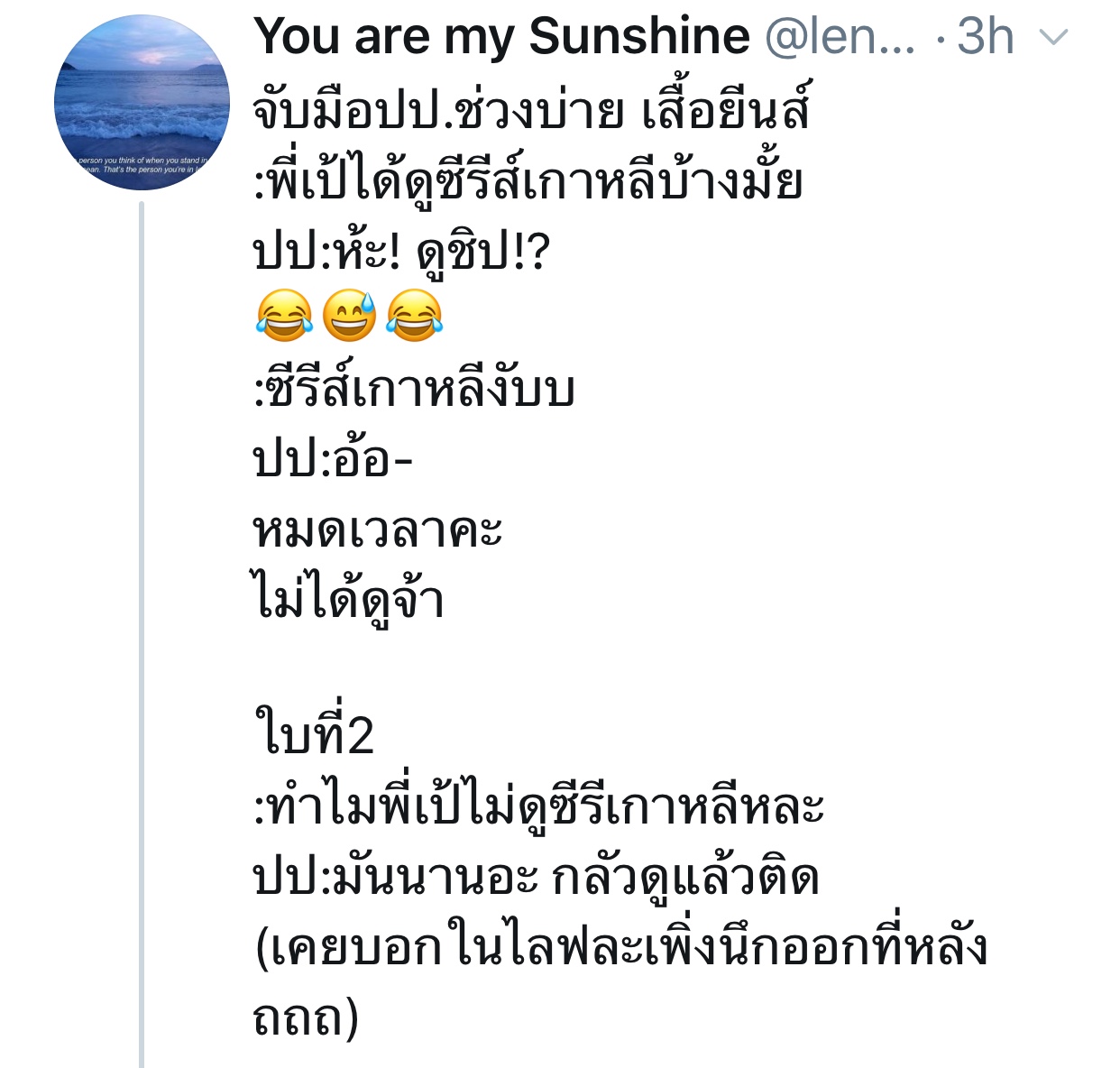Image resolution: width=1120 pixels, height=1068 pixels.
Task: Click the line :ทำไมพี่เป้ไม่ดูซีรีเกาหลีหละ
Action: [539, 806]
